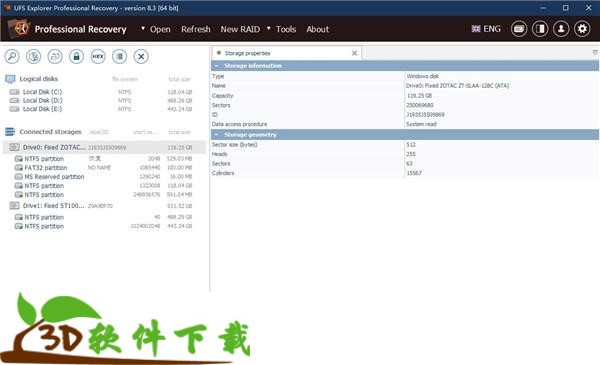
Task: Click the drive icon beside Local Disk (D:)
Action: (15, 100)
